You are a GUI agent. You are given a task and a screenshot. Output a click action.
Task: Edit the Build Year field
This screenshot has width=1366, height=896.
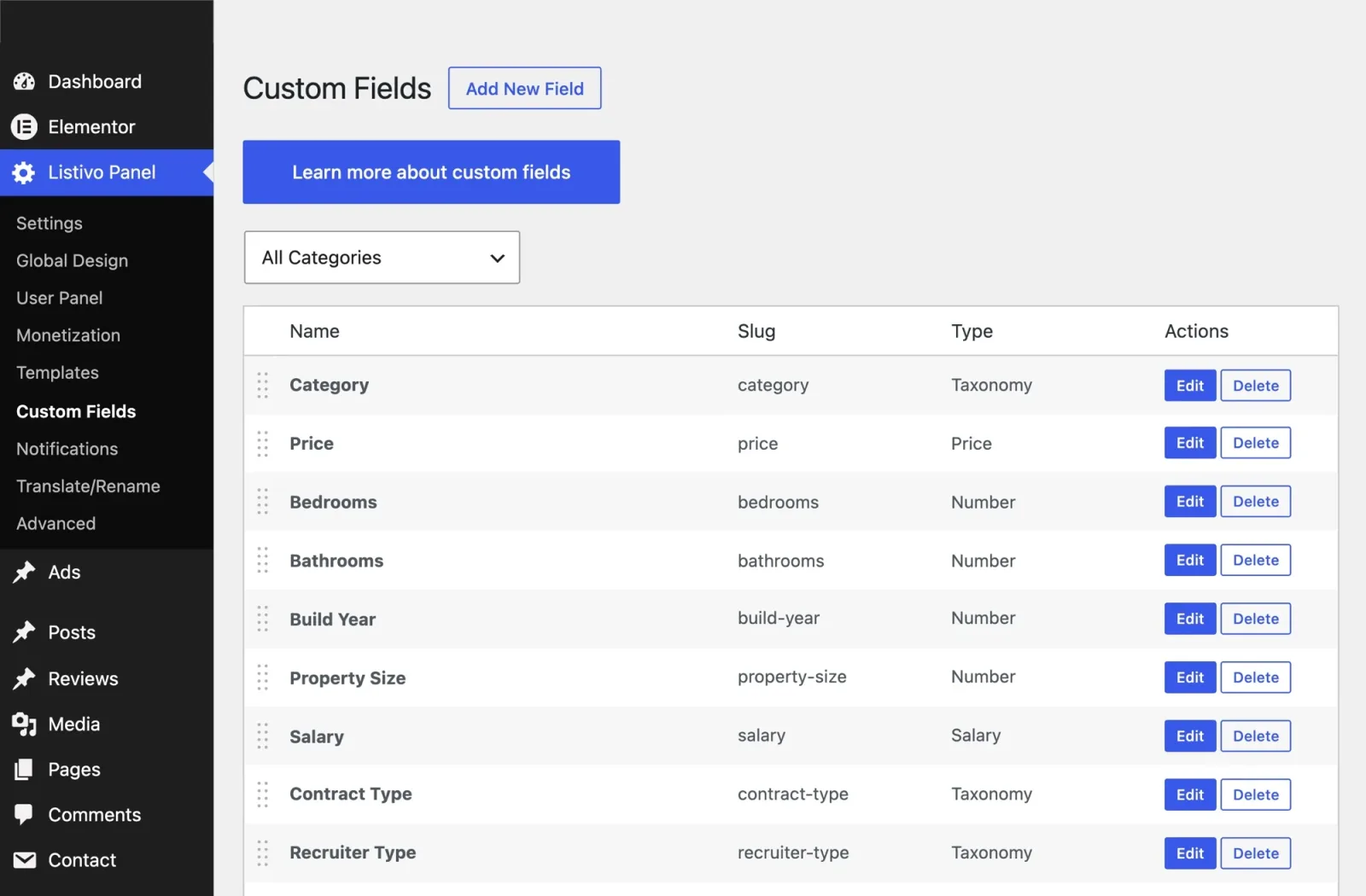click(x=1190, y=620)
